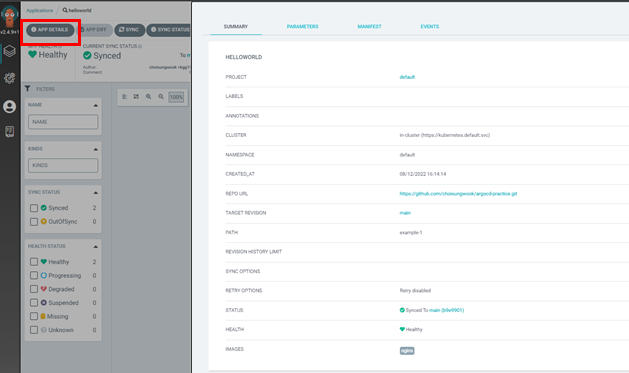Switch to the Parameters tab
This screenshot has width=629, height=373.
tap(302, 26)
